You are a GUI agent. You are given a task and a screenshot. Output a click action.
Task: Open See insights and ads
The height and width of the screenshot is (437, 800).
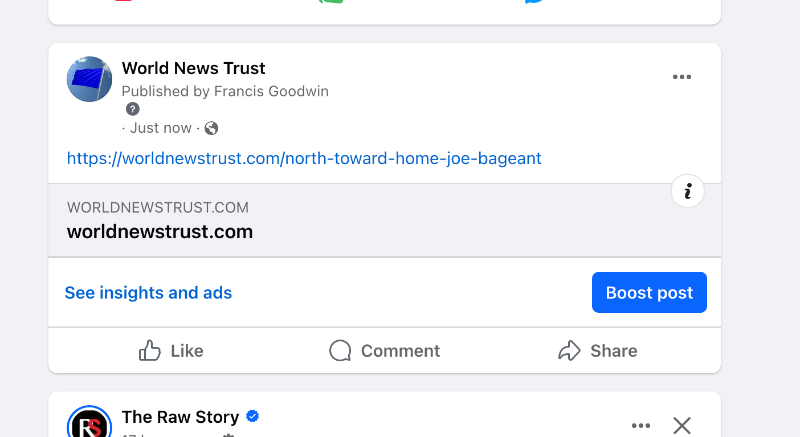click(148, 293)
